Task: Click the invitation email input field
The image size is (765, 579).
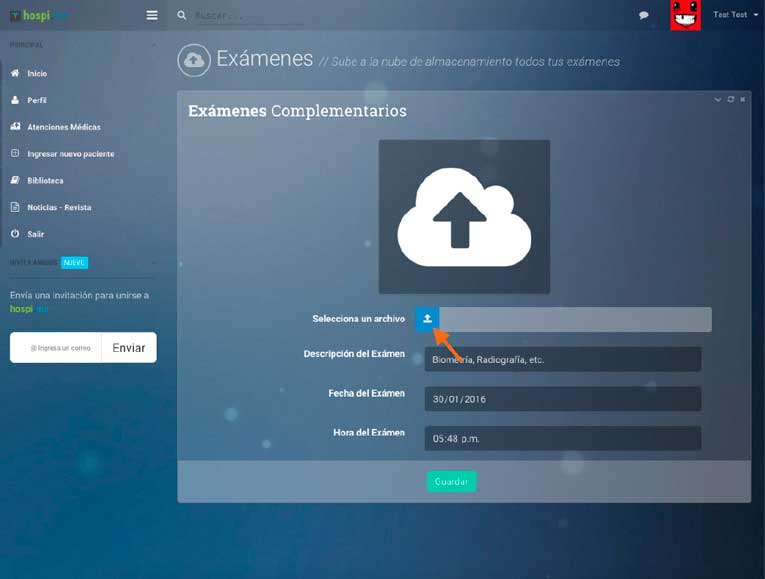Action: point(57,348)
